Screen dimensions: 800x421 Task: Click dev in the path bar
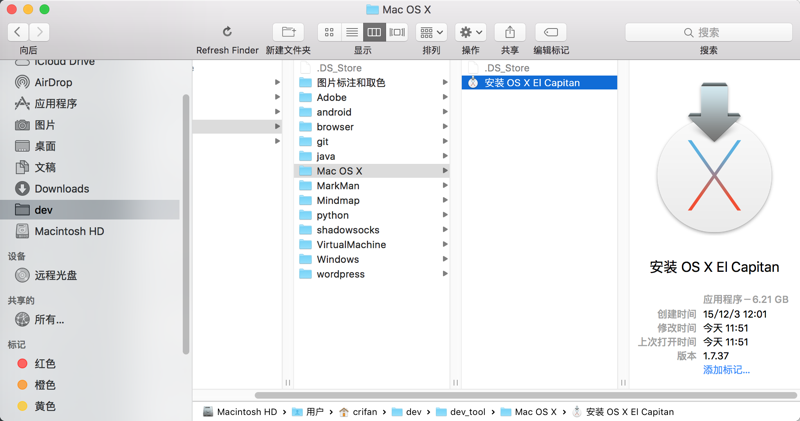point(407,412)
